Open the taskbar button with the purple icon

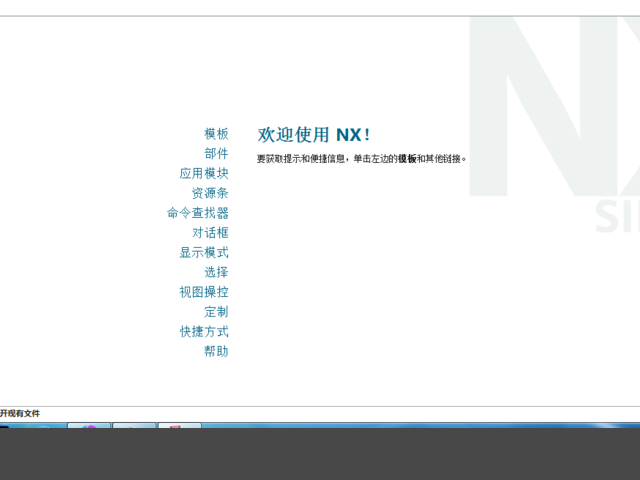pos(89,428)
